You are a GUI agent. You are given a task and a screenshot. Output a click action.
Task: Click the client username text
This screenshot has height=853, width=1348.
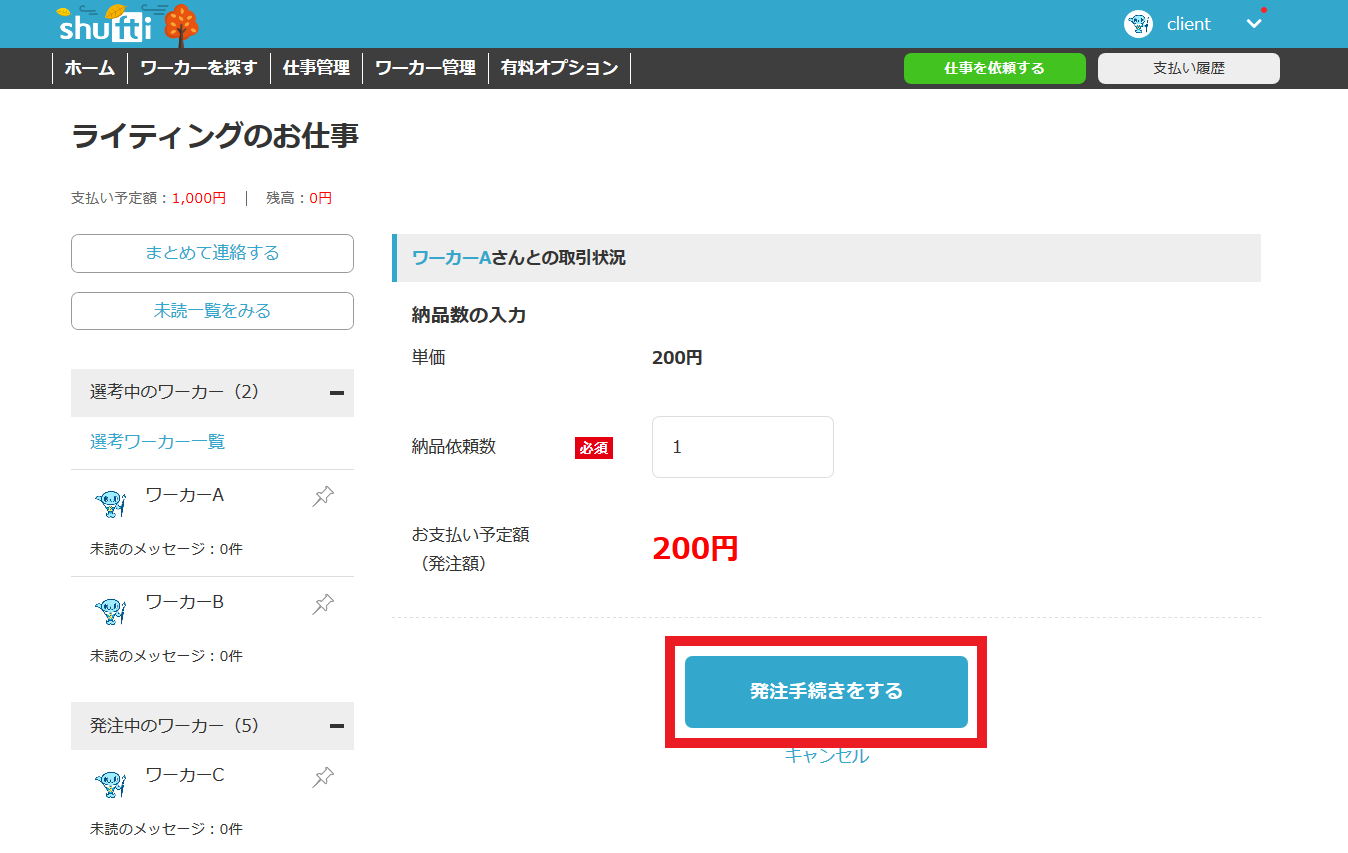[1188, 24]
